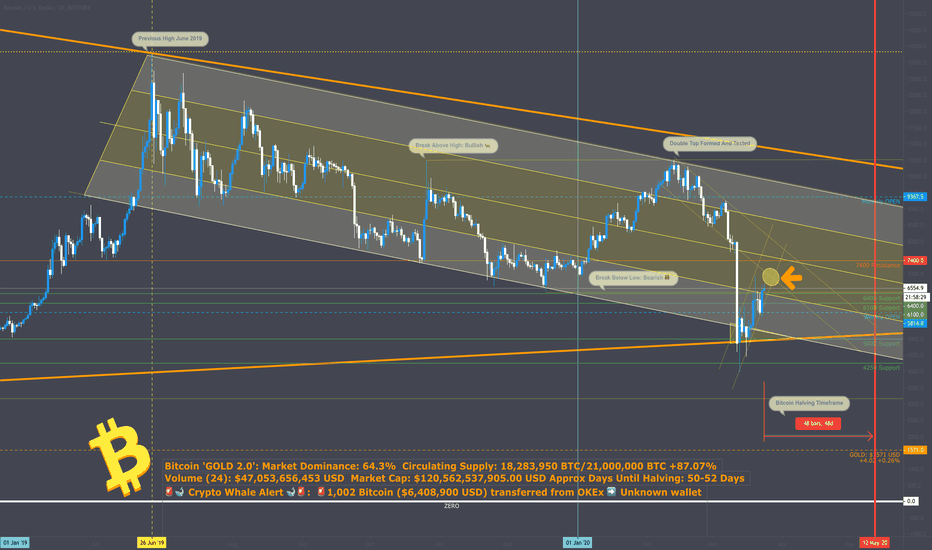Click the 9367.5 blue price label

point(914,197)
